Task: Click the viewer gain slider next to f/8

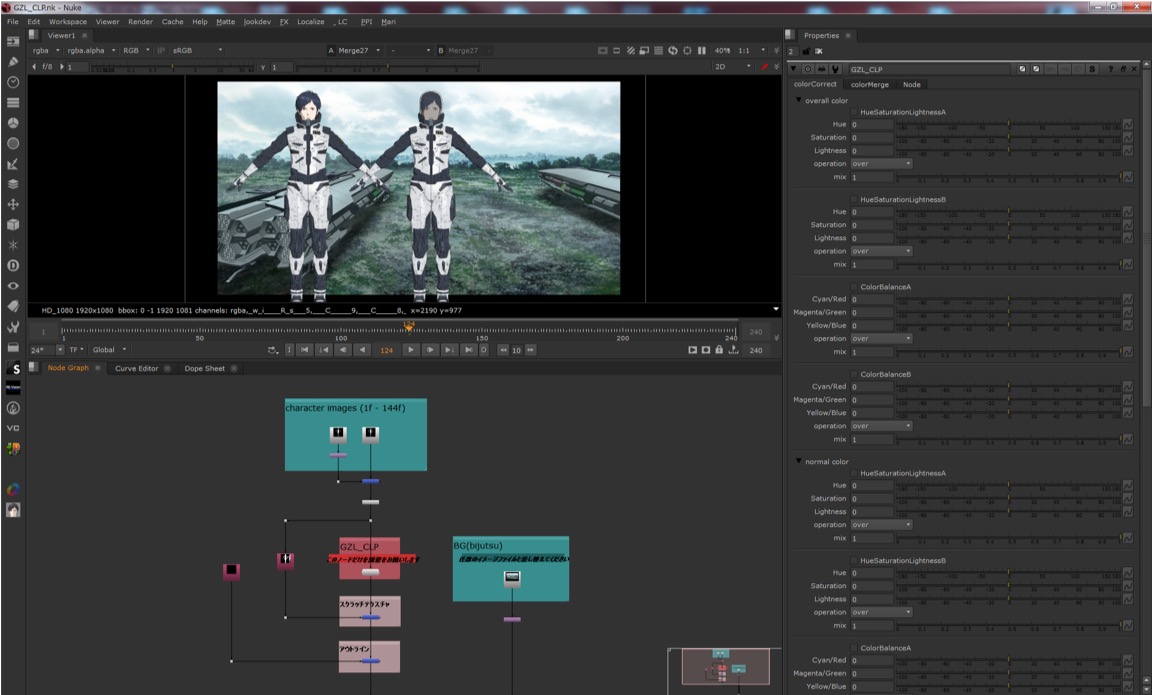Action: coord(173,67)
